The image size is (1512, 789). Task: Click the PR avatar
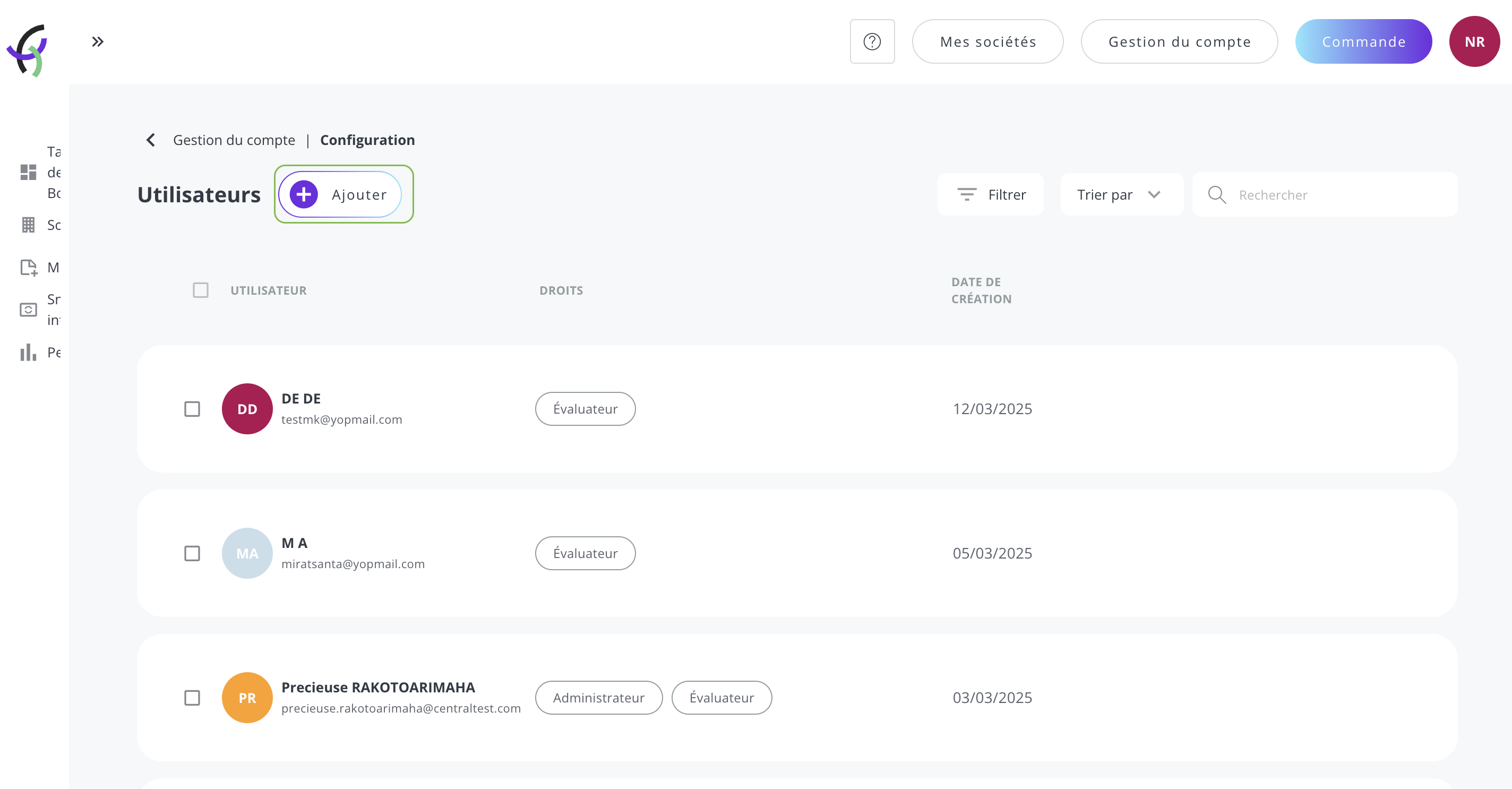tap(247, 698)
